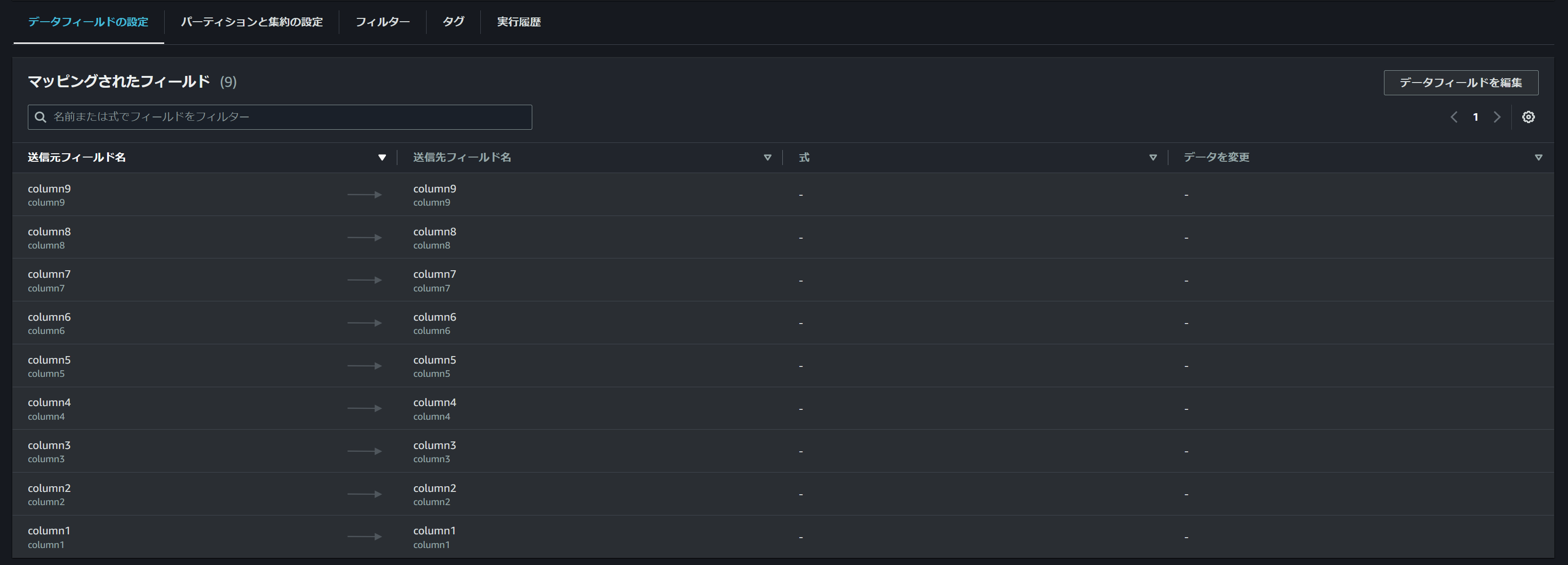This screenshot has height=565, width=1568.
Task: Click データフィールドを編集 button
Action: [x=1460, y=83]
